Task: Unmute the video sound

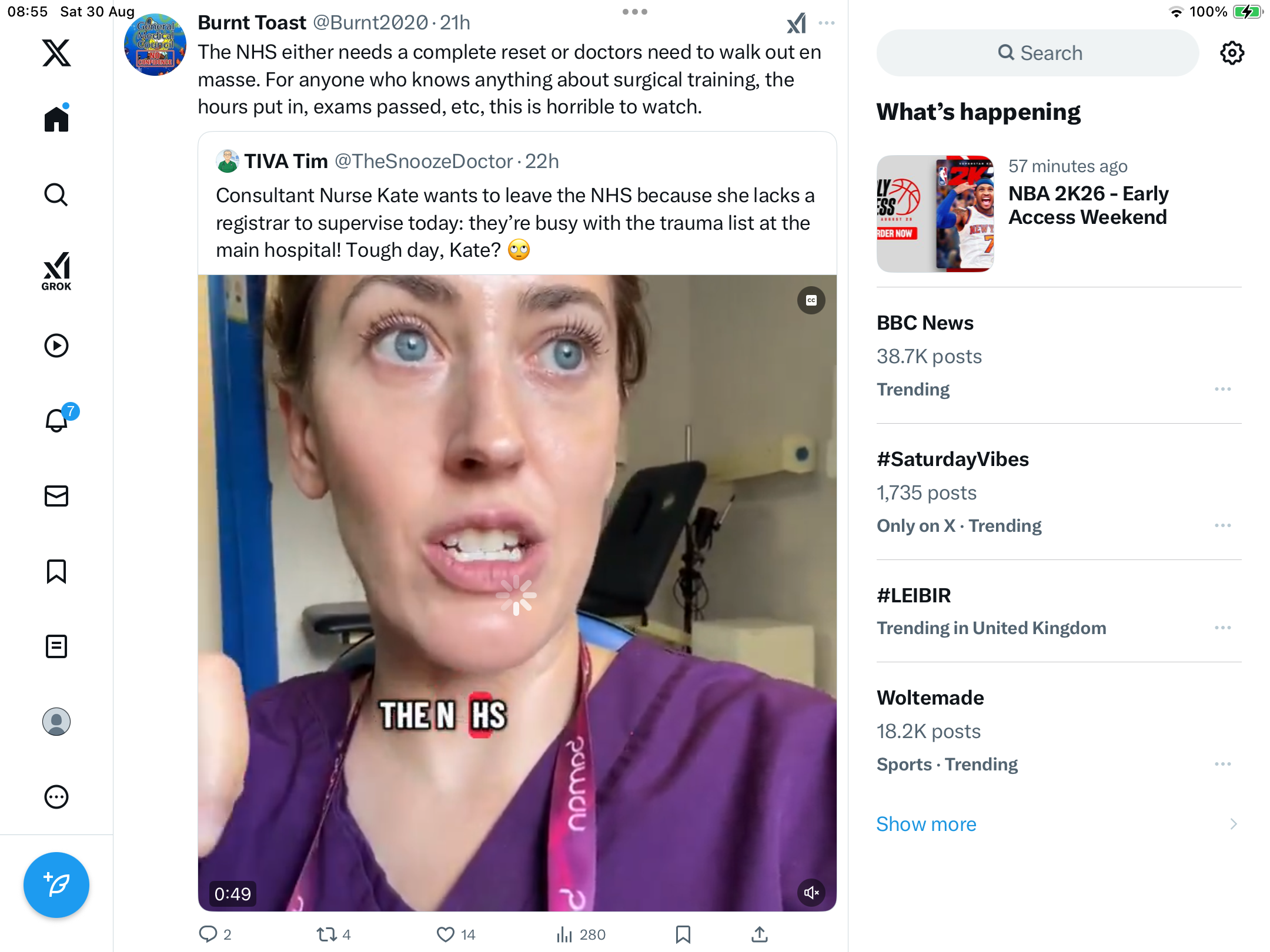Action: click(x=811, y=893)
